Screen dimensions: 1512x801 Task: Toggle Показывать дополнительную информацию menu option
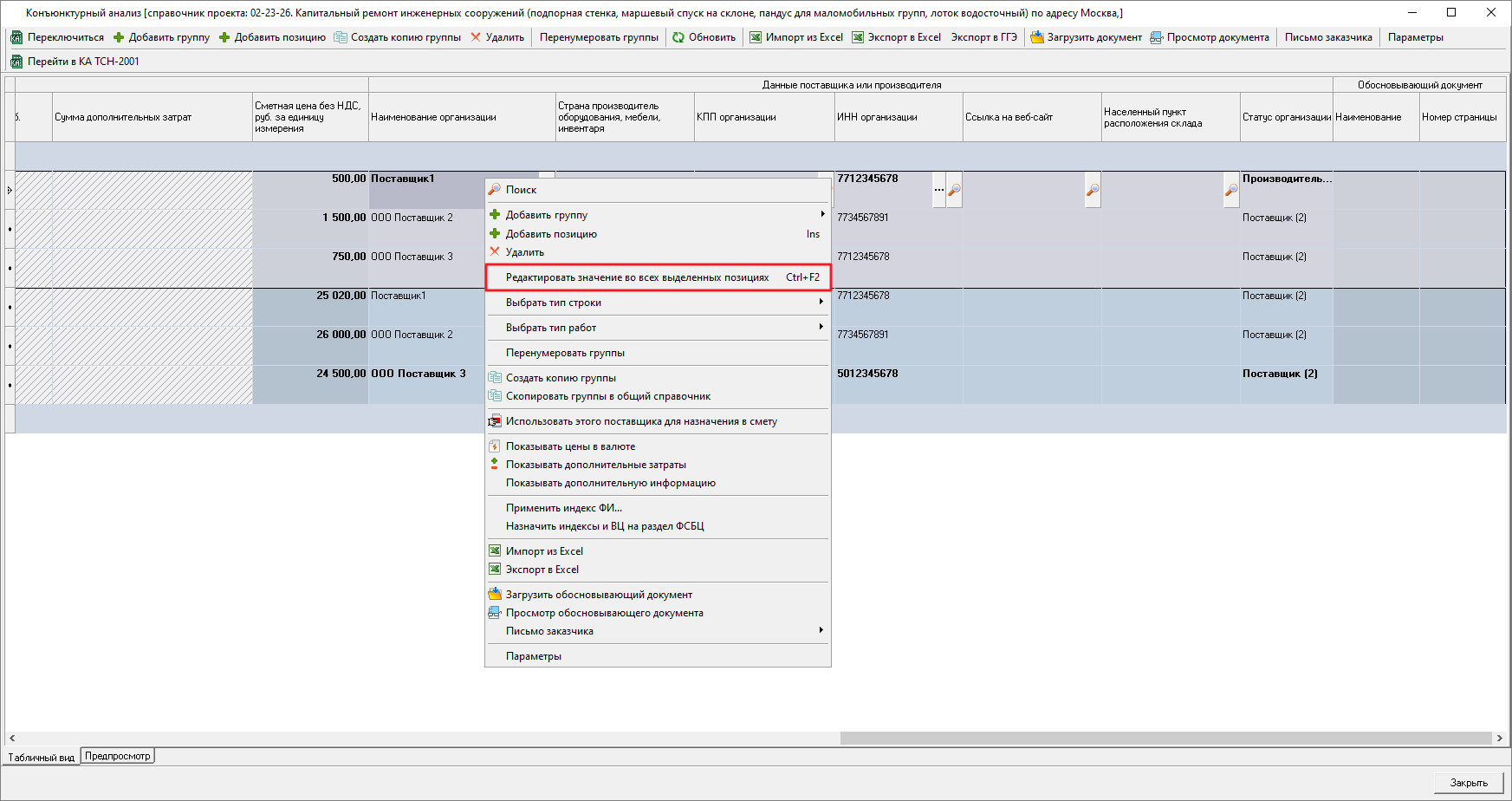point(610,483)
